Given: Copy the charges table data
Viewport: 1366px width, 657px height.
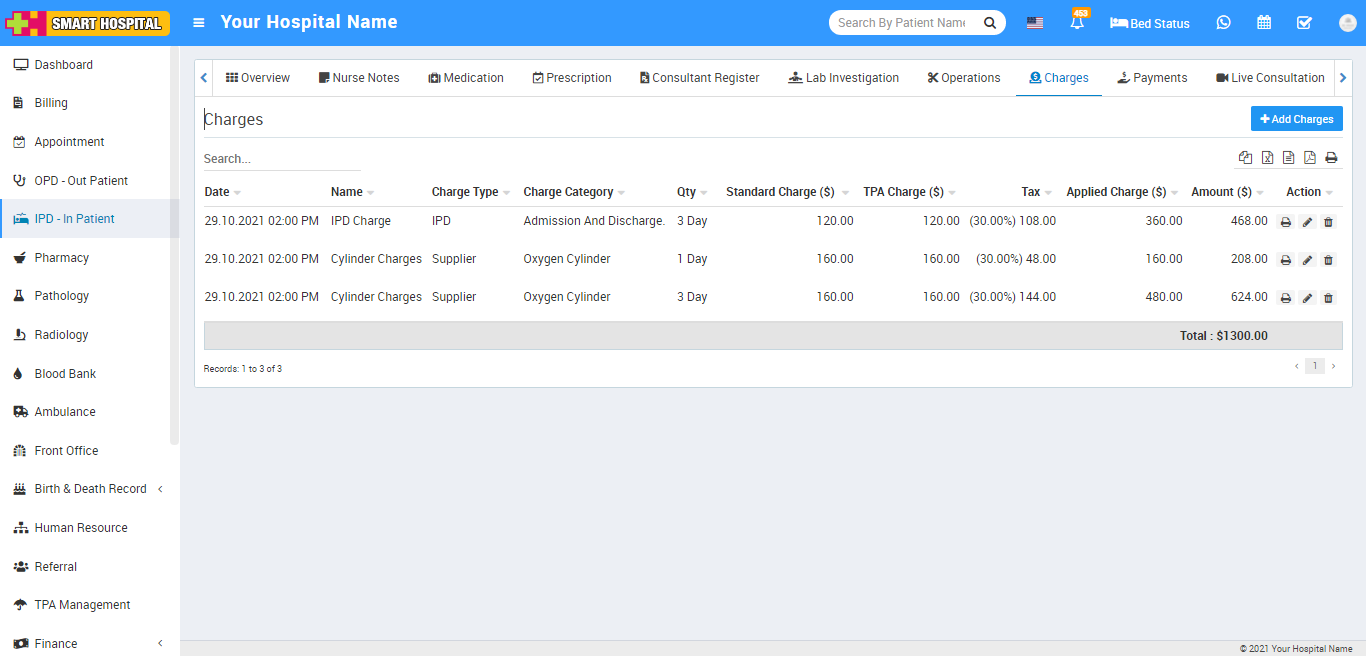Looking at the screenshot, I should (1245, 158).
